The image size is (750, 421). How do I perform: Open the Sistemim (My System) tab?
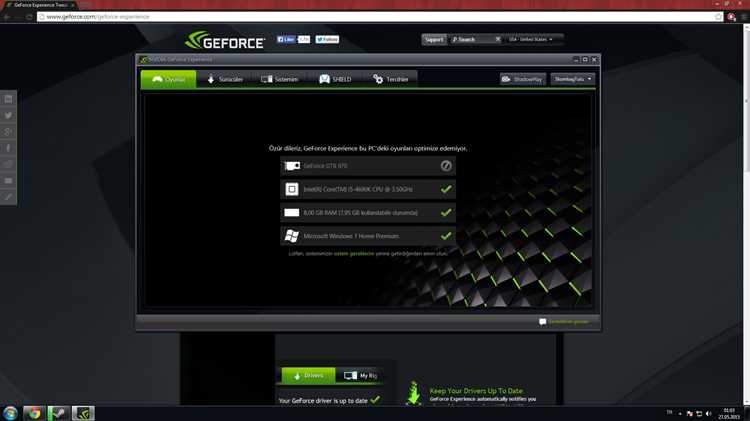tap(280, 79)
